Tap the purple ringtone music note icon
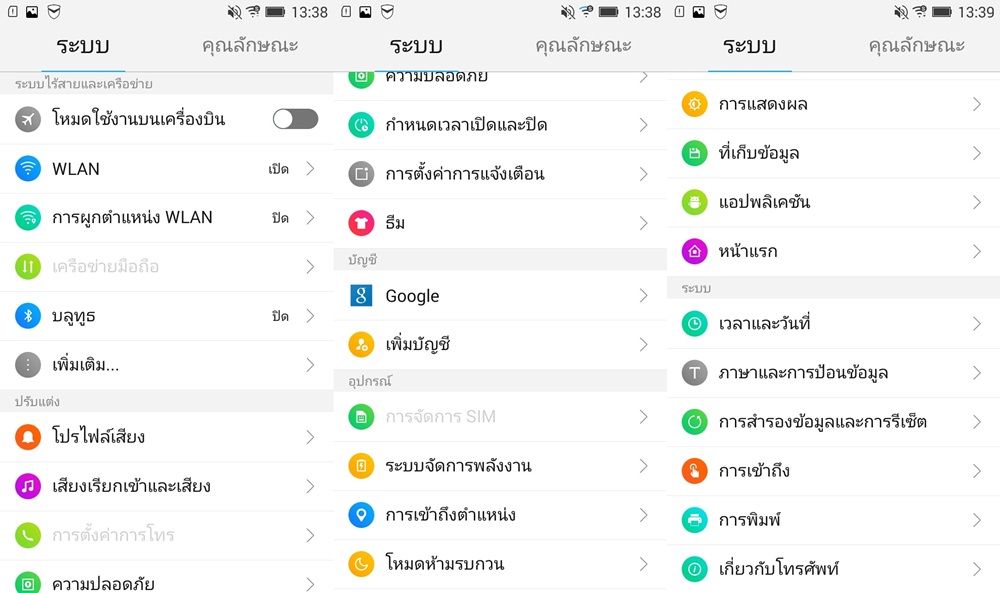This screenshot has height=593, width=1000. click(28, 486)
